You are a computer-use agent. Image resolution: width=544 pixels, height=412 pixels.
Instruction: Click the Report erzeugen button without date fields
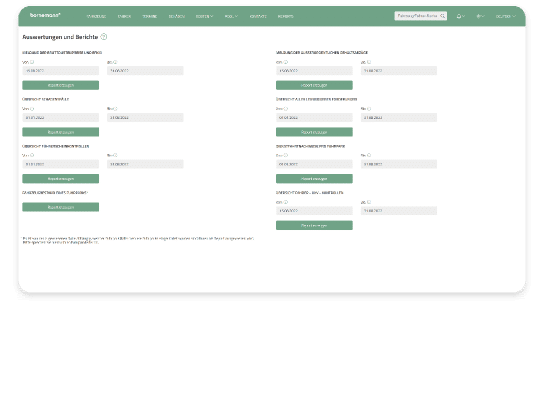[61, 207]
